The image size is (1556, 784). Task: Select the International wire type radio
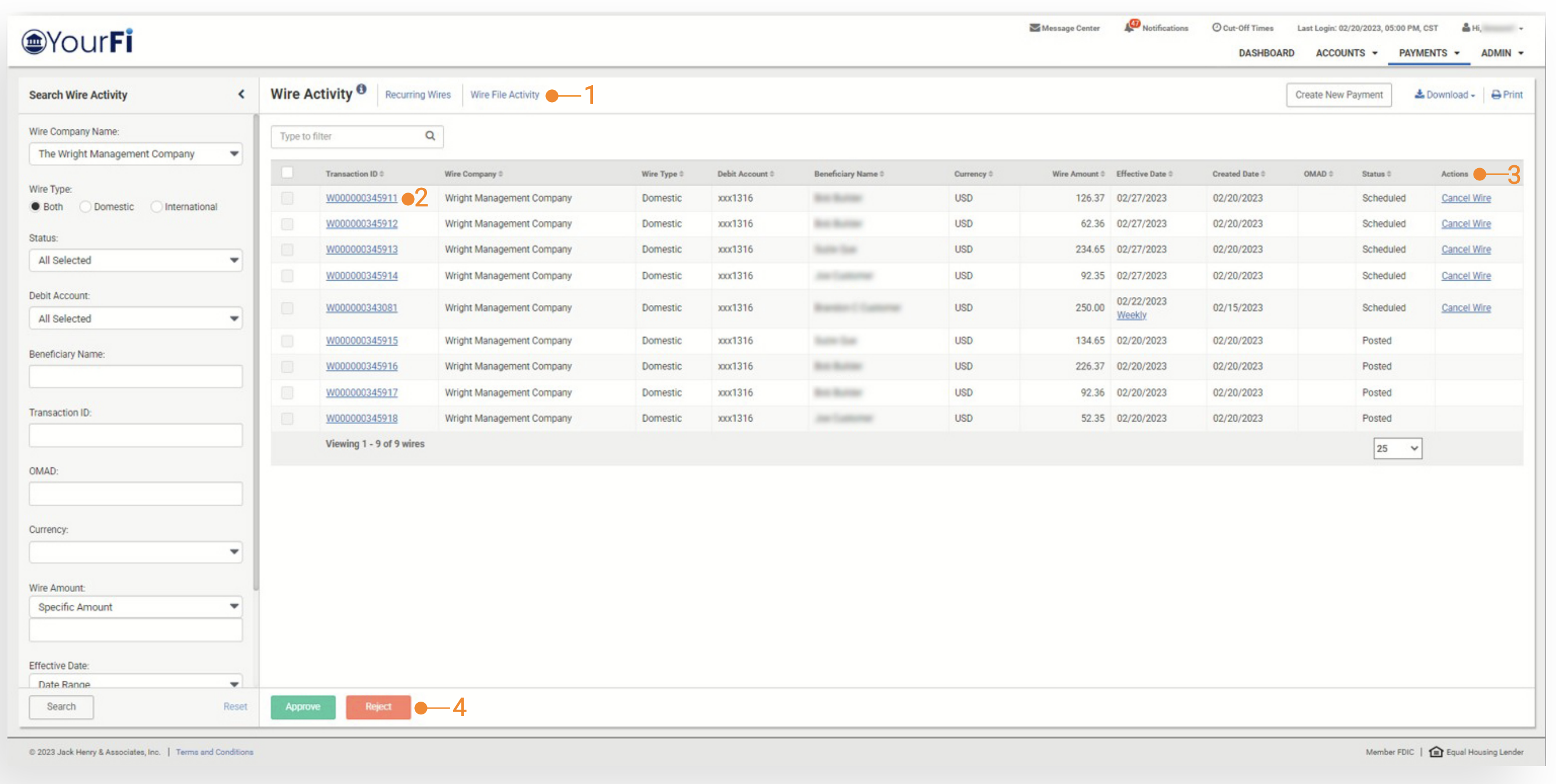[157, 207]
